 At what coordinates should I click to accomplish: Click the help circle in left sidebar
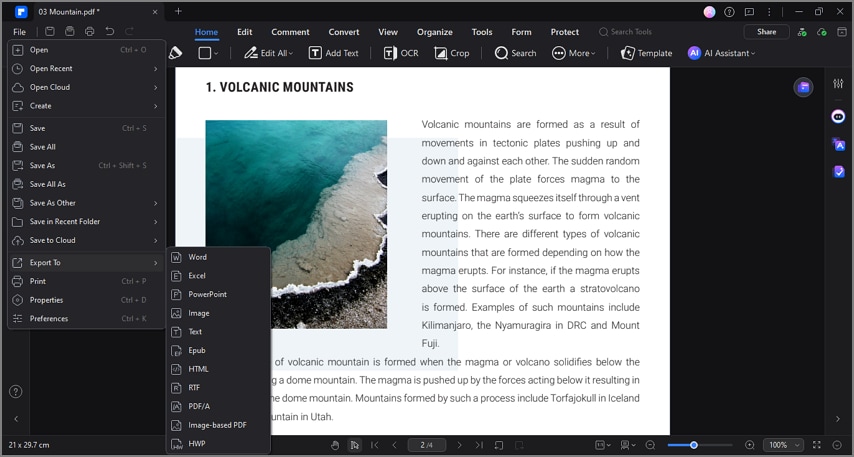click(x=16, y=391)
